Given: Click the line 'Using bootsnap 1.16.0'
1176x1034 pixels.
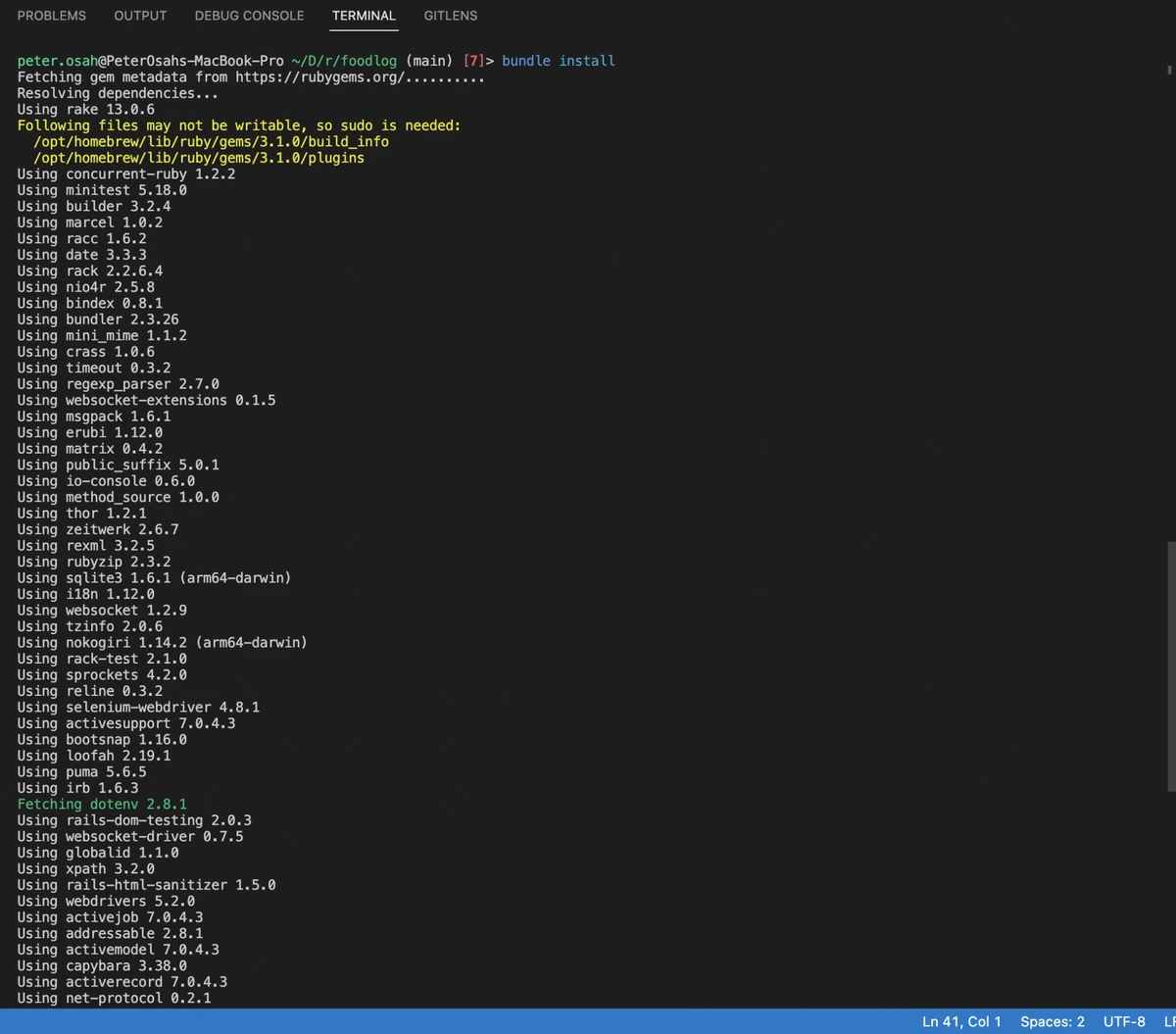Looking at the screenshot, I should (x=102, y=739).
